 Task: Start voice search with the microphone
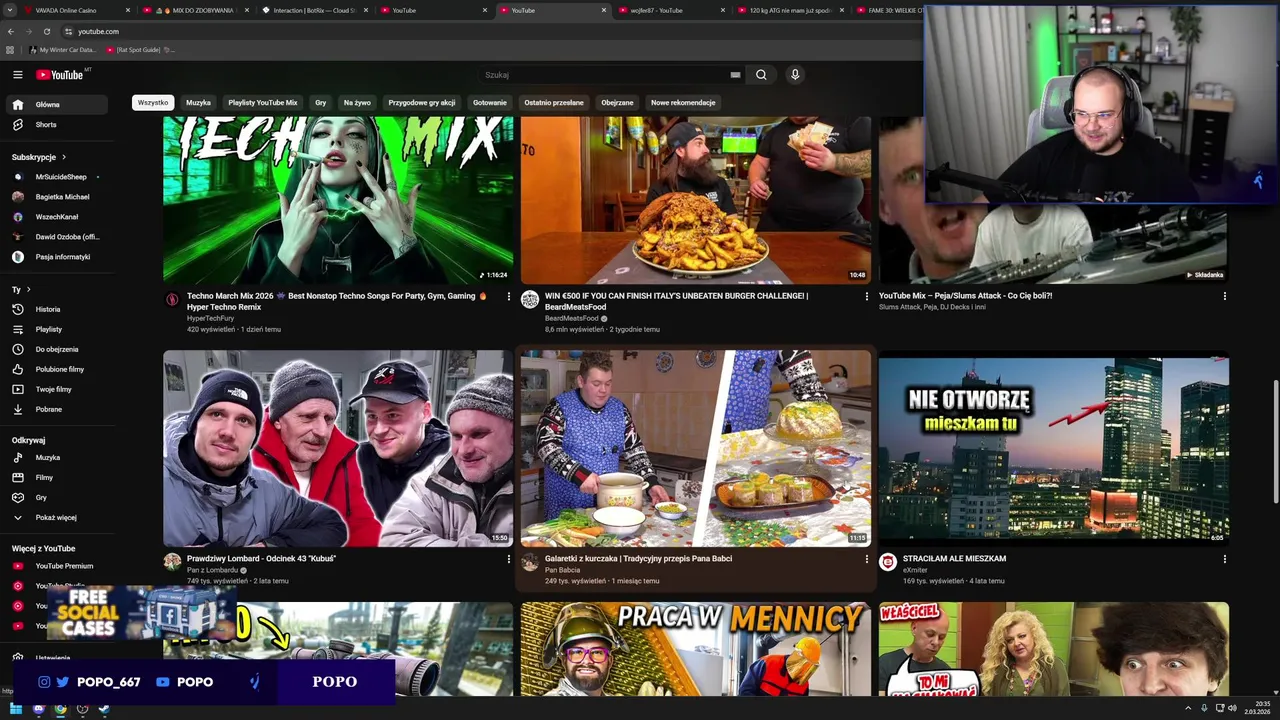[x=795, y=75]
